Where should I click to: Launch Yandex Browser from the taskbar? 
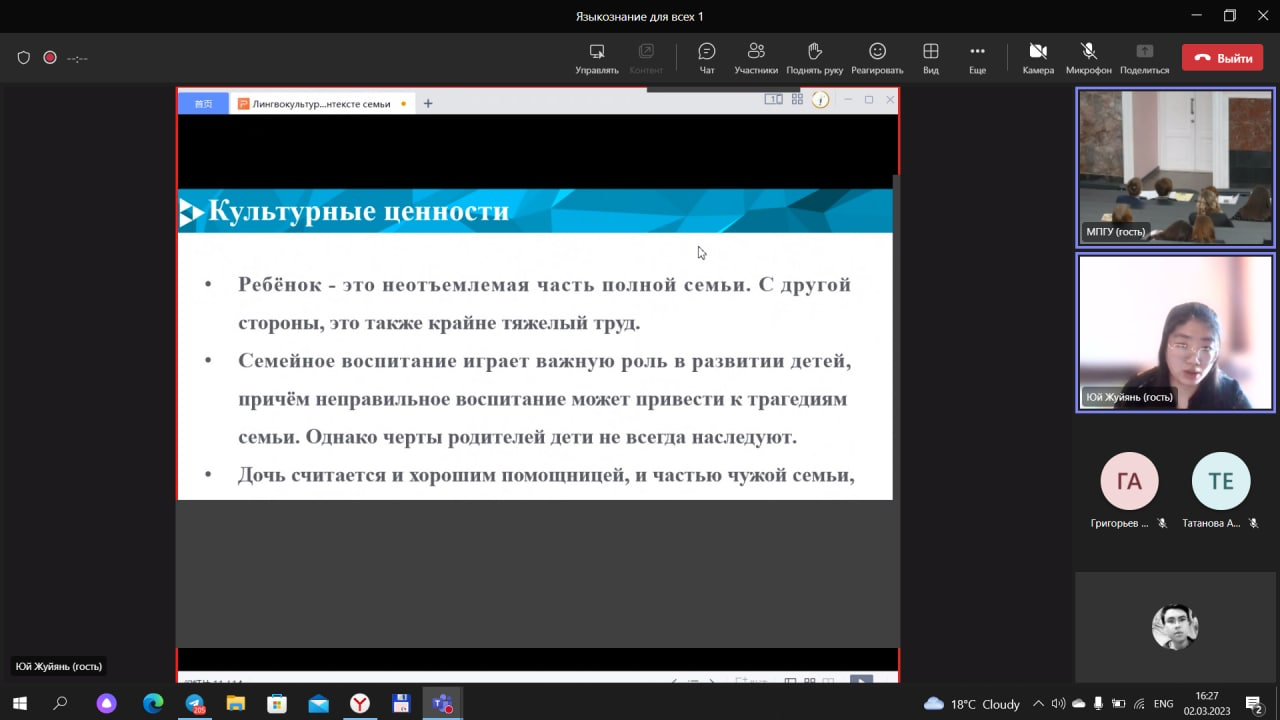pos(359,704)
